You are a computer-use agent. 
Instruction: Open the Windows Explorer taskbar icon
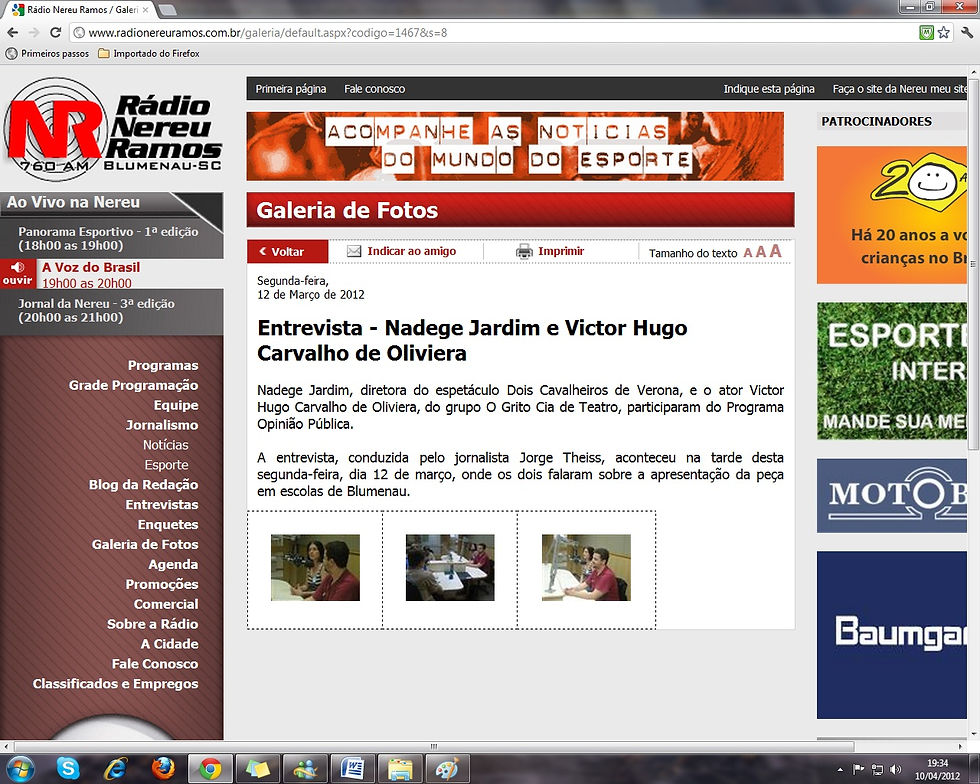(x=399, y=768)
